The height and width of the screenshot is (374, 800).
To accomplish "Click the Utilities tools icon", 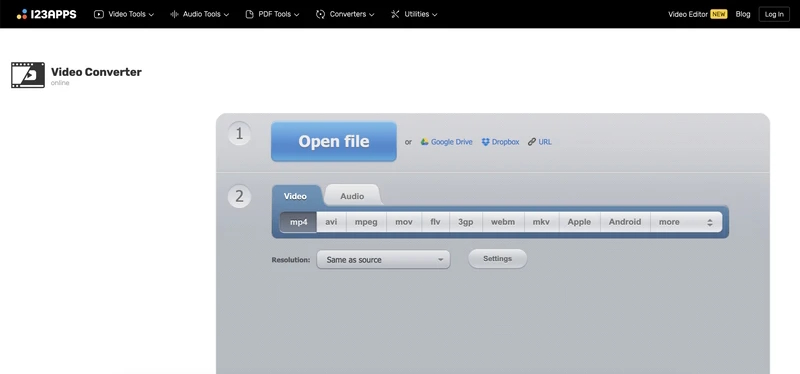I will [395, 14].
